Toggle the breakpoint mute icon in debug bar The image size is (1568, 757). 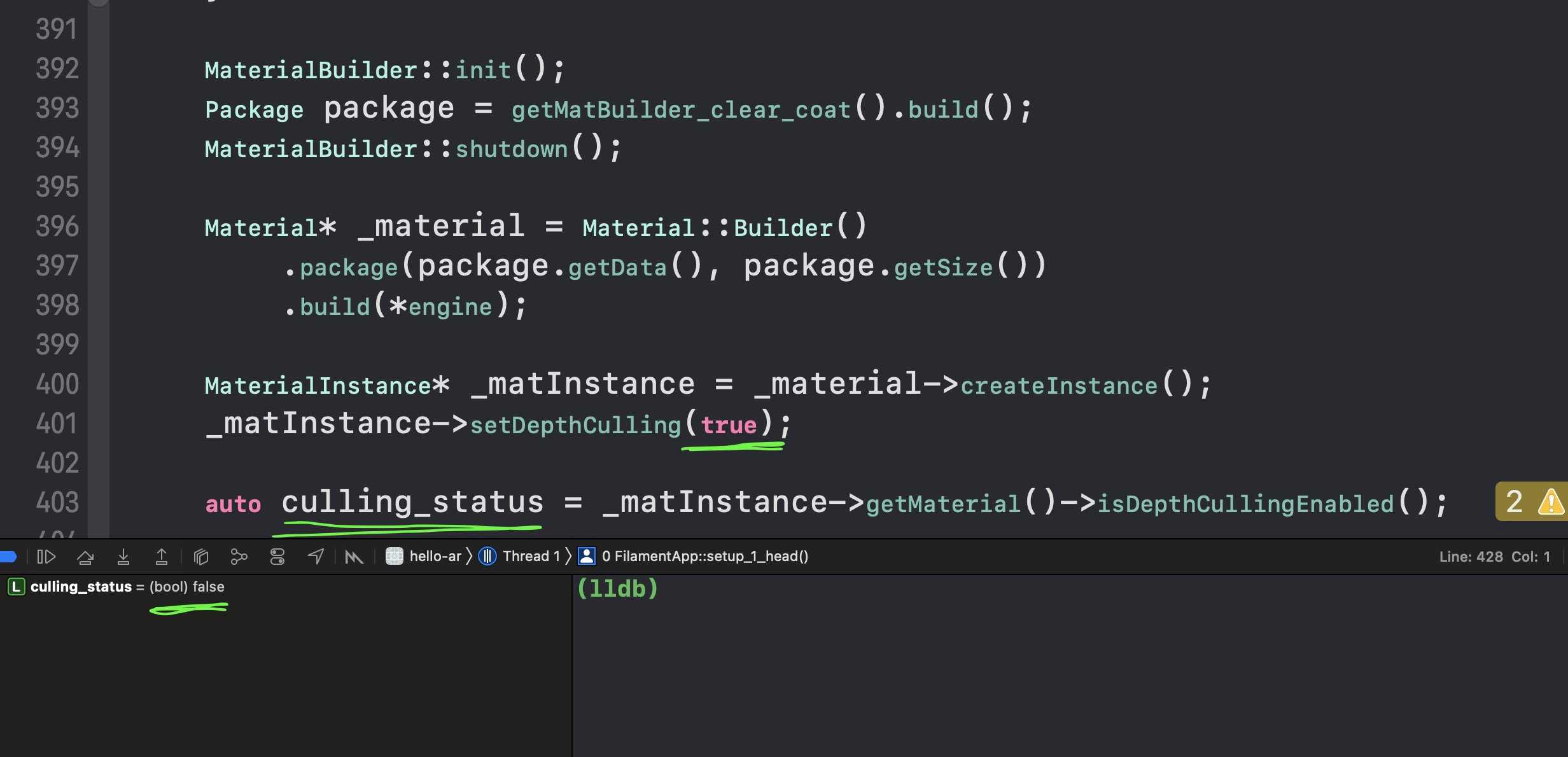pos(354,556)
